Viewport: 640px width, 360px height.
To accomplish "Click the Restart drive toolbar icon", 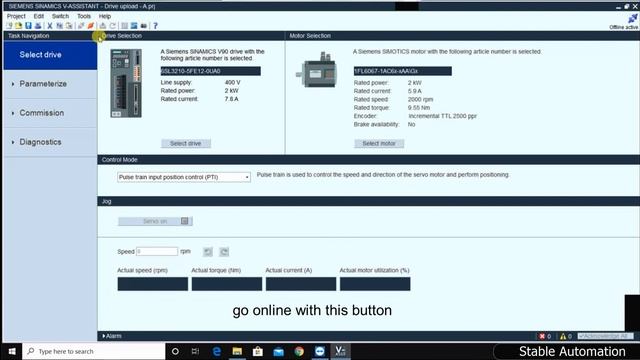I will (x=113, y=26).
